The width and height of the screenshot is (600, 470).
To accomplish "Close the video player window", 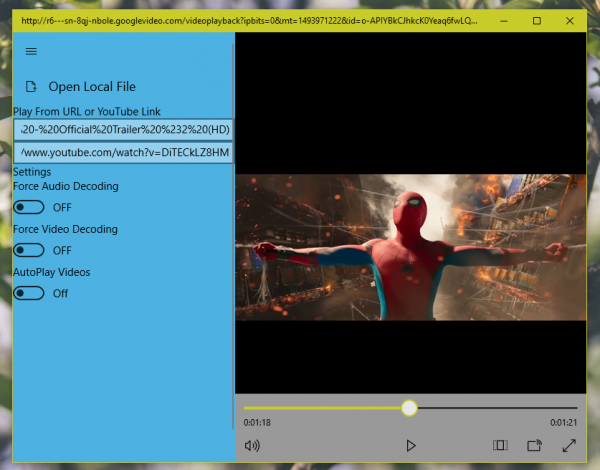I will click(570, 21).
